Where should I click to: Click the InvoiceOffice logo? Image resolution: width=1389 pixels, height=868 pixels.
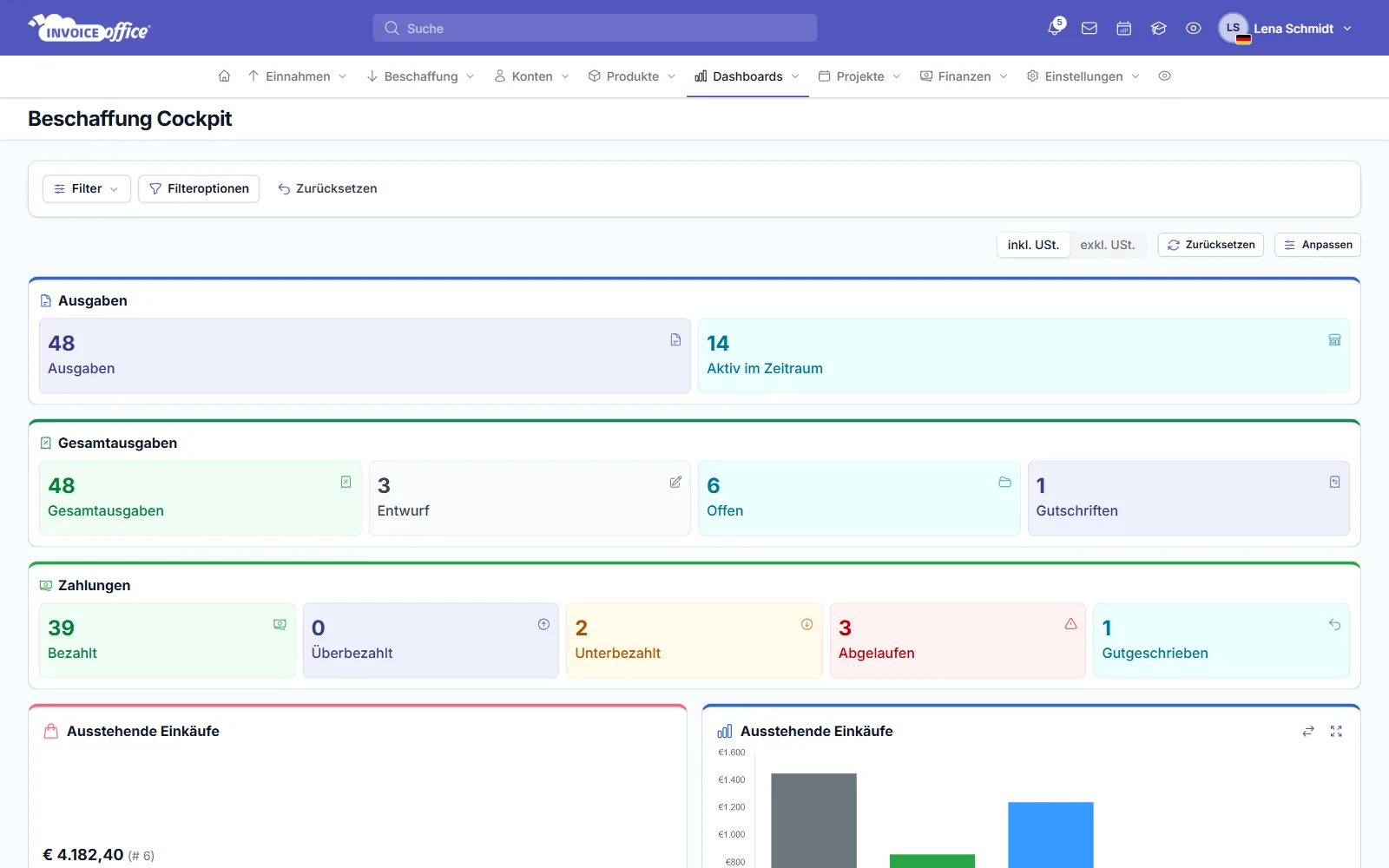[x=89, y=29]
